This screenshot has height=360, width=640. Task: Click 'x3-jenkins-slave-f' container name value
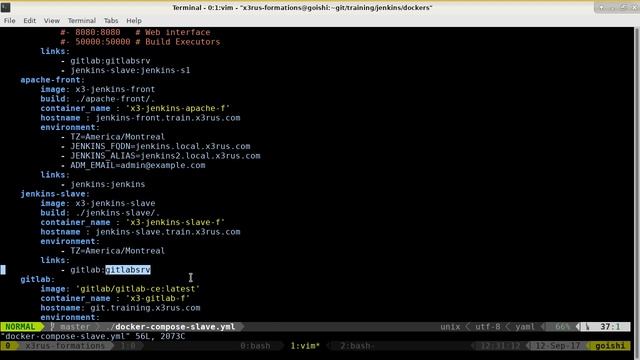click(x=175, y=222)
